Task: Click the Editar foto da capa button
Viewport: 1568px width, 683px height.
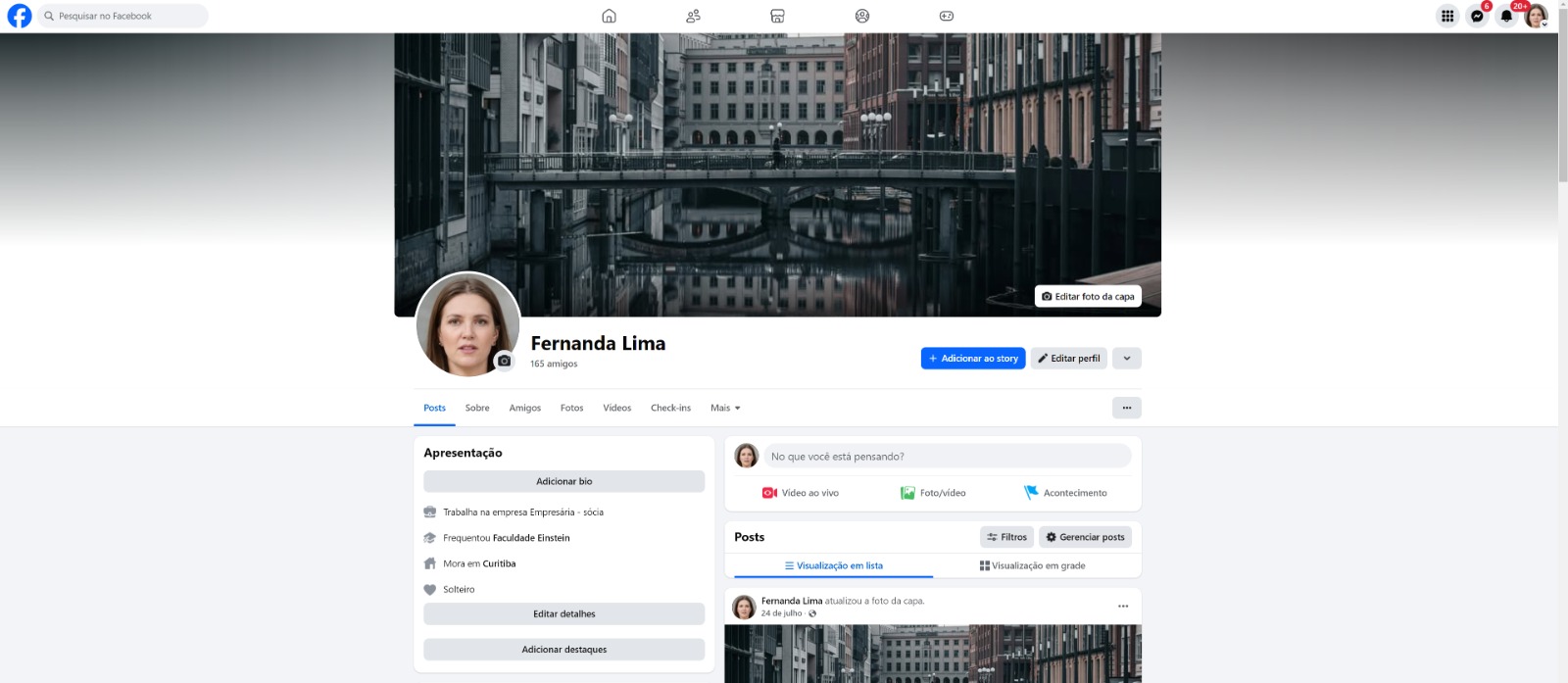Action: [1088, 296]
